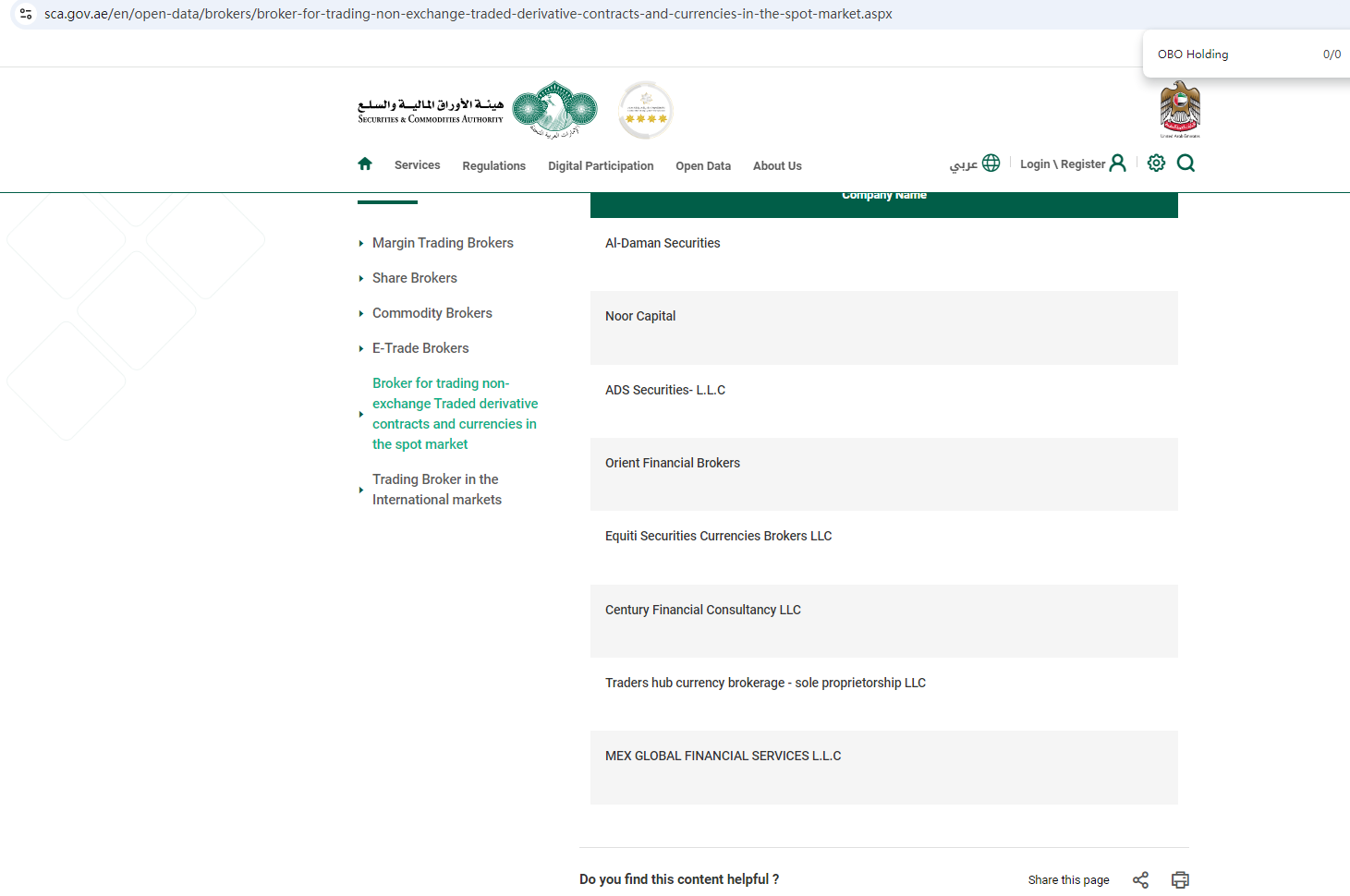Click the site info icon in address bar
The height and width of the screenshot is (896, 1350).
click(x=26, y=14)
